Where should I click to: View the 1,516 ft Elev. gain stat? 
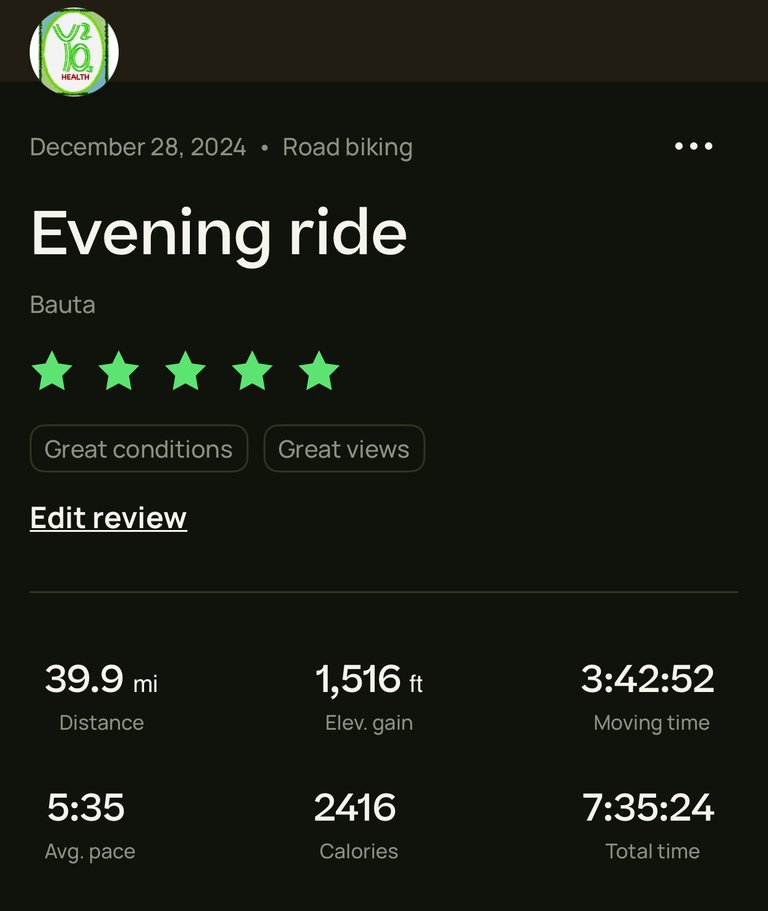click(369, 697)
